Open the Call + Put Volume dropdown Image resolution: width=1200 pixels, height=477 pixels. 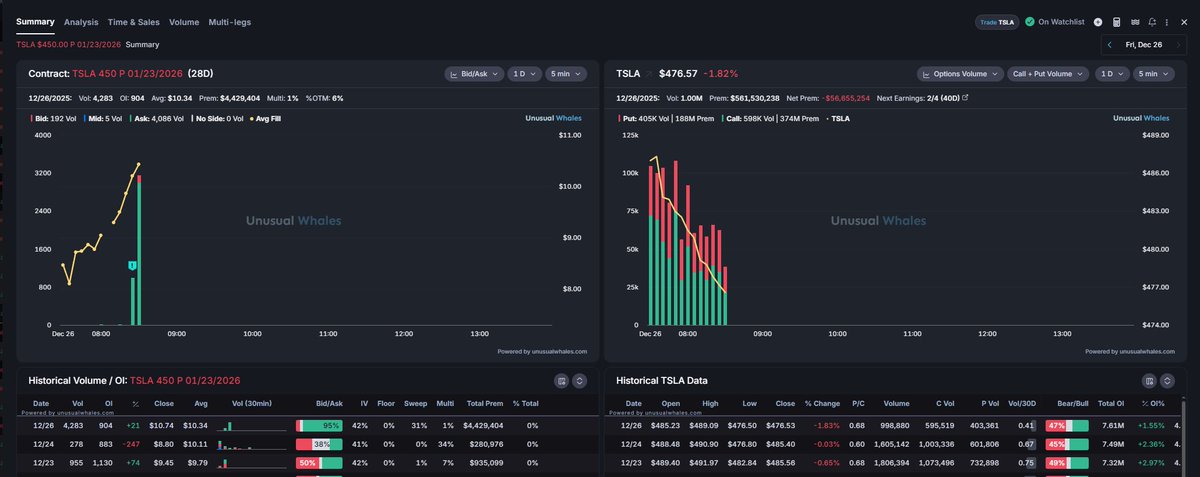click(x=1047, y=74)
